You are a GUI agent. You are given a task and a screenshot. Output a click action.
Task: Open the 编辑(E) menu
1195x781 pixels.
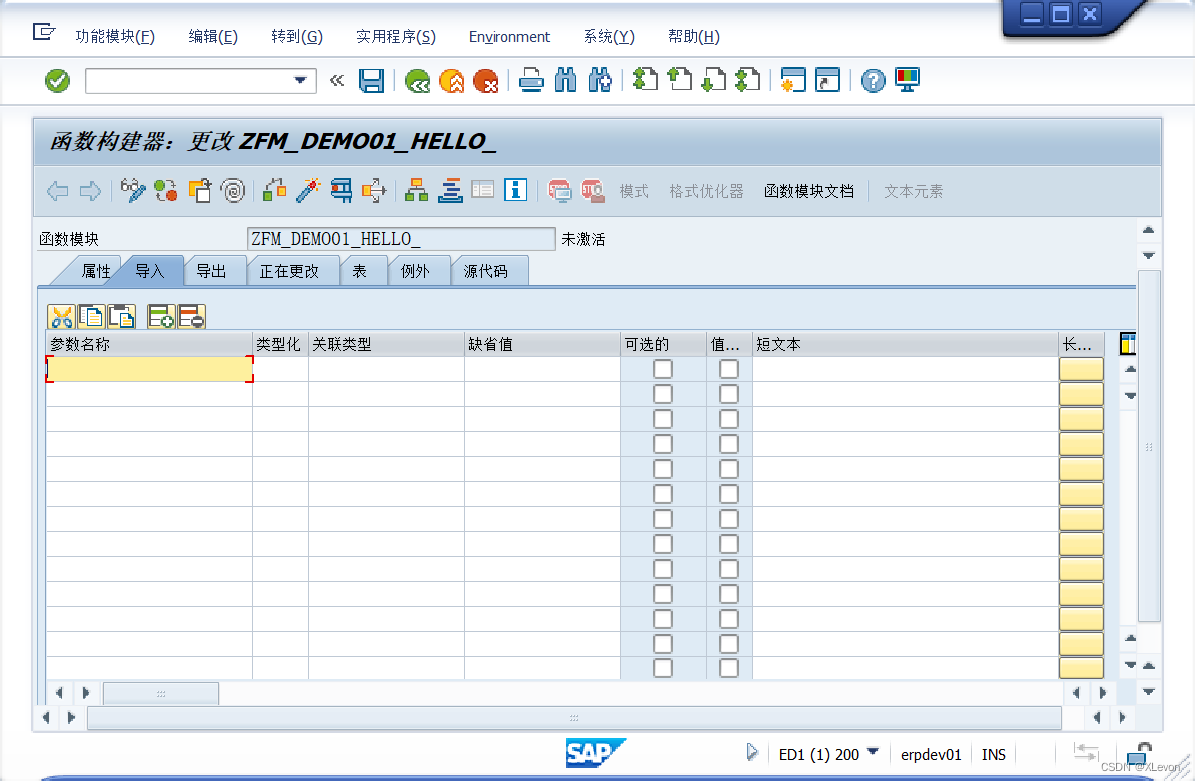point(213,37)
